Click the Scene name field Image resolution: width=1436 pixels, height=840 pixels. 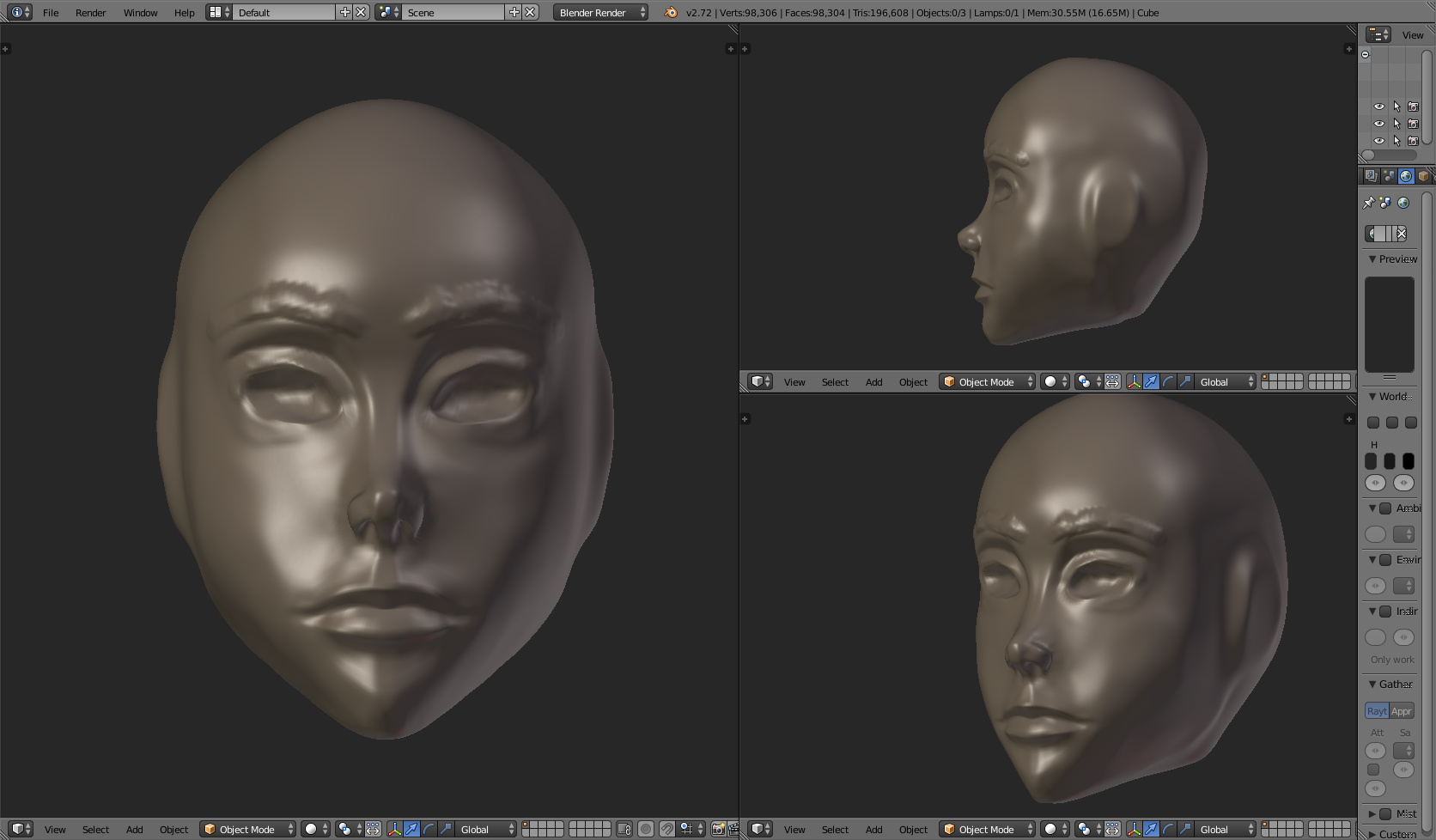[453, 12]
